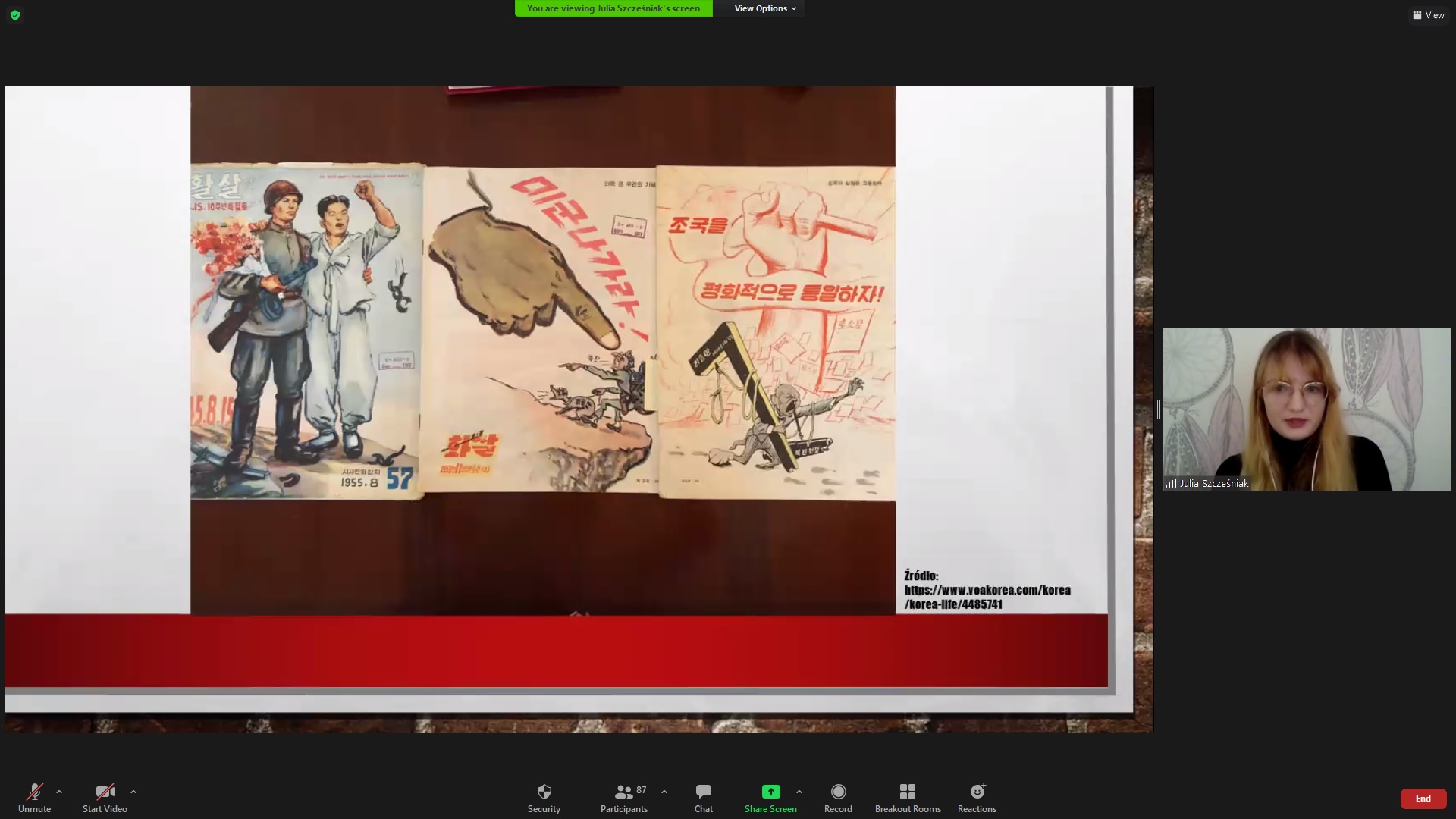
Task: Open the Chat panel
Action: (x=703, y=798)
